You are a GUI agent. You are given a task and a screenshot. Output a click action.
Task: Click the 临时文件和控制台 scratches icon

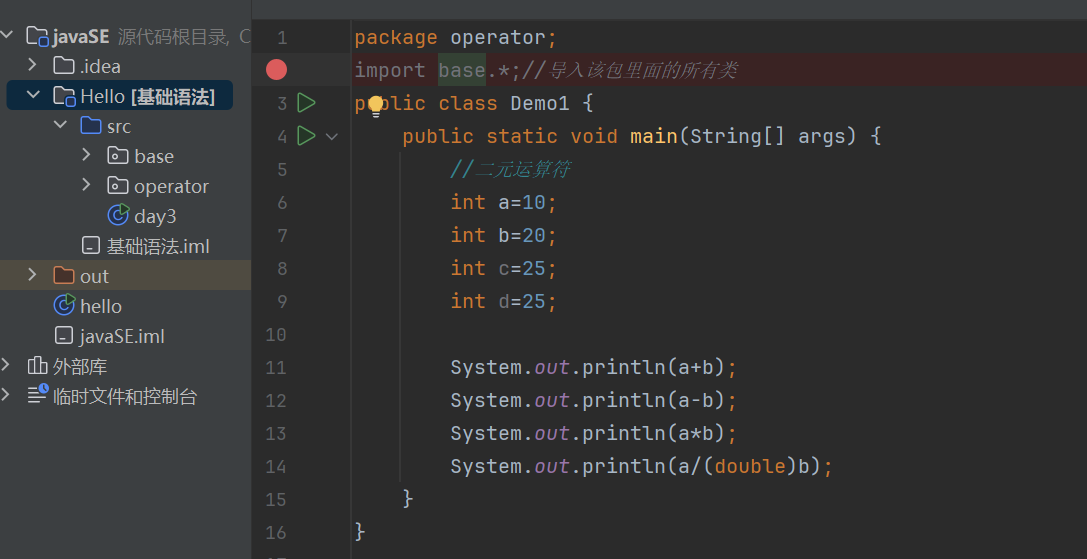tap(37, 395)
